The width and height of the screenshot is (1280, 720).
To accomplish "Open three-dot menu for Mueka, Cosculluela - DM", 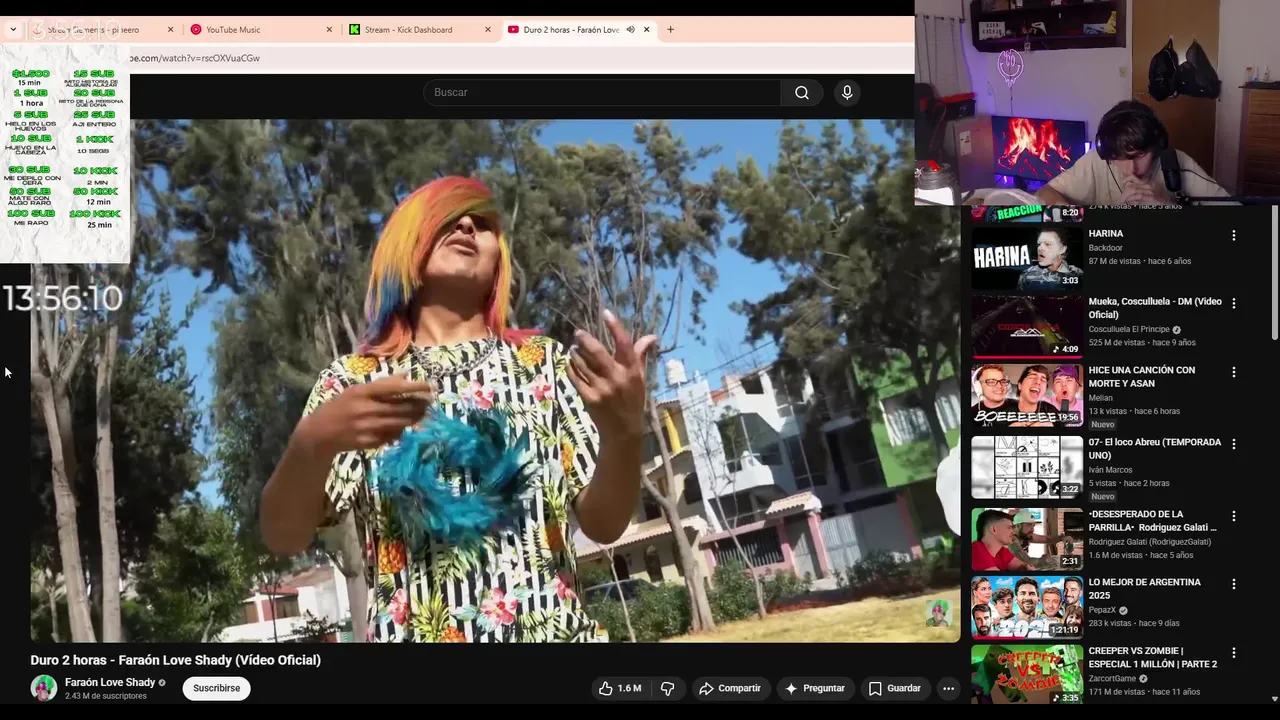I will (1233, 303).
